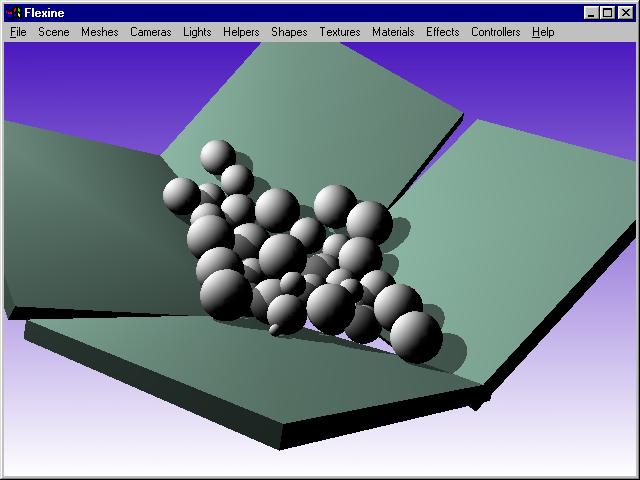640x480 pixels.
Task: Open the File menu
Action: tap(18, 32)
